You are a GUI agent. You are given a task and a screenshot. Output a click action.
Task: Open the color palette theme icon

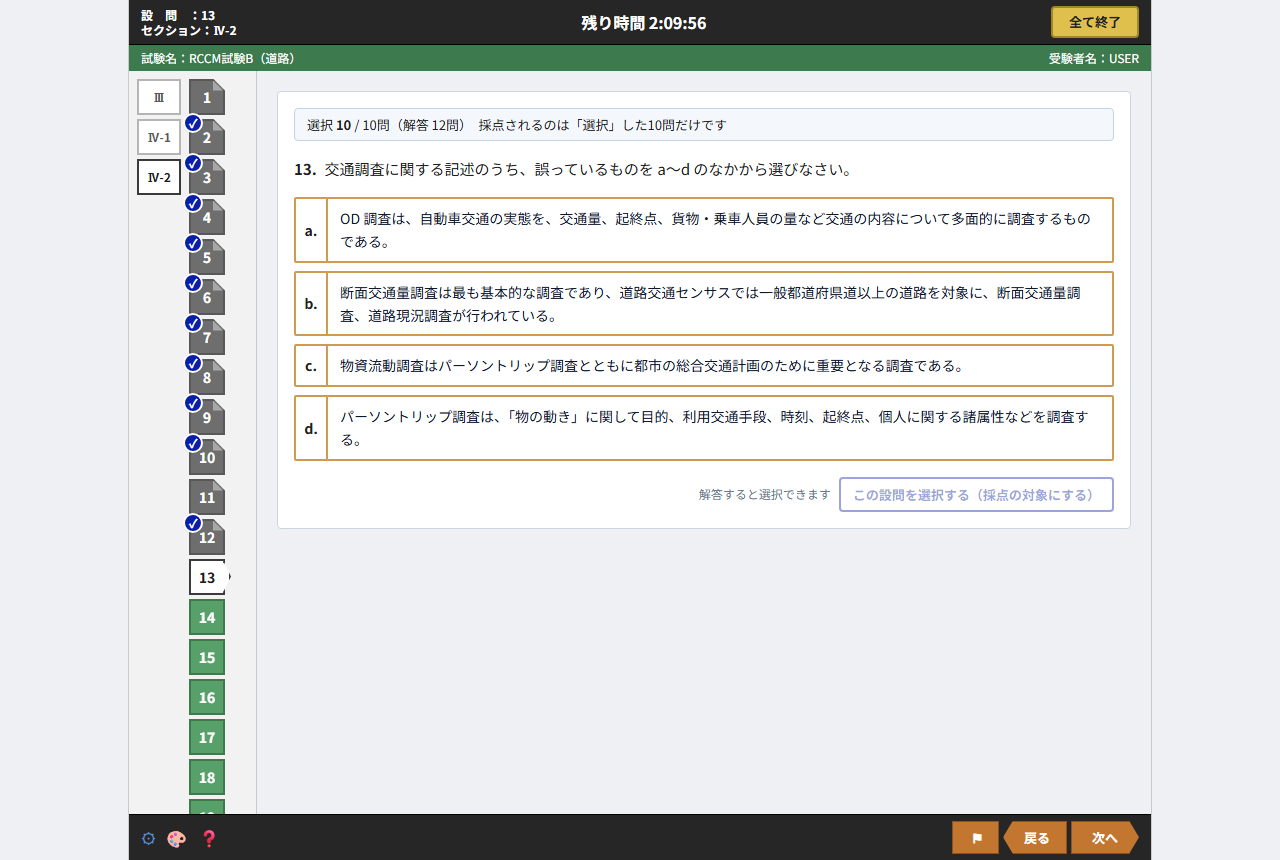tap(177, 839)
